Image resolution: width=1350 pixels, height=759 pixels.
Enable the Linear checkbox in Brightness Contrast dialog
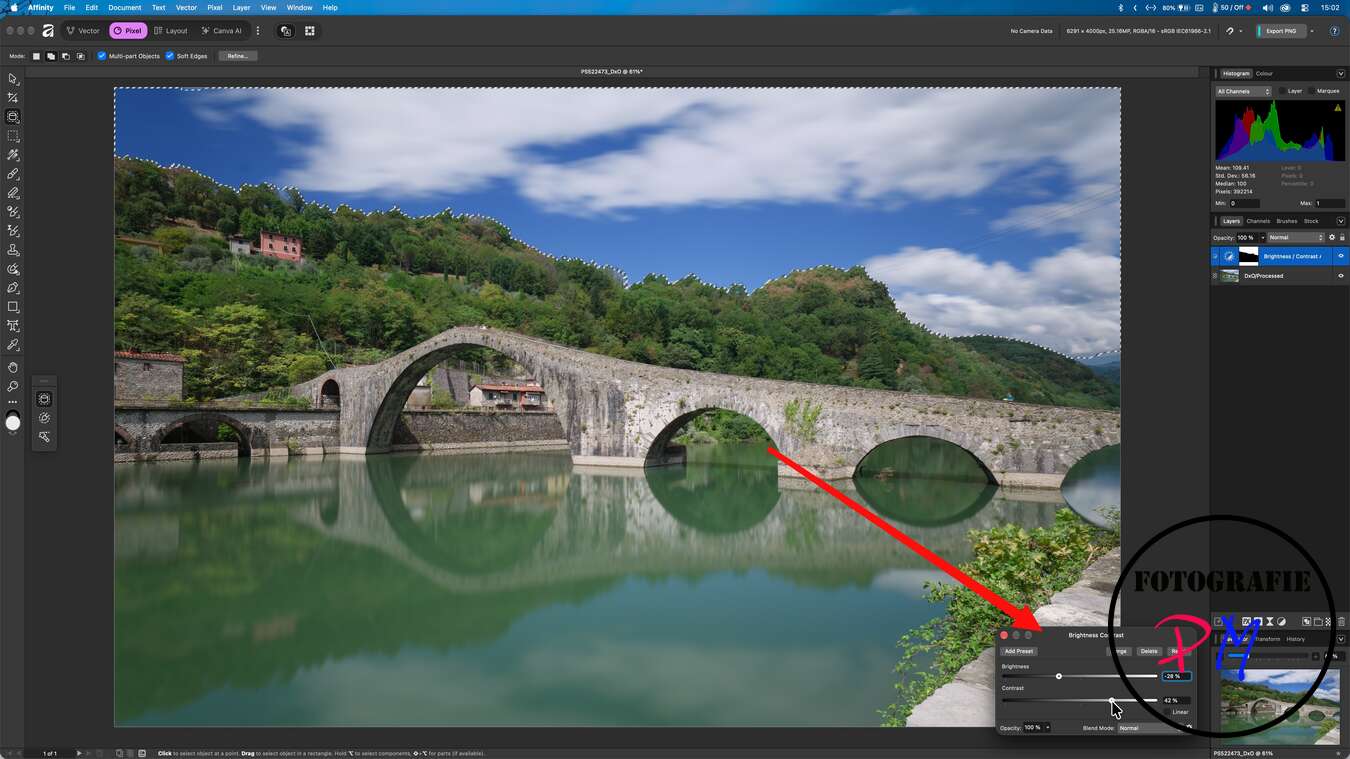pyautogui.click(x=1167, y=712)
